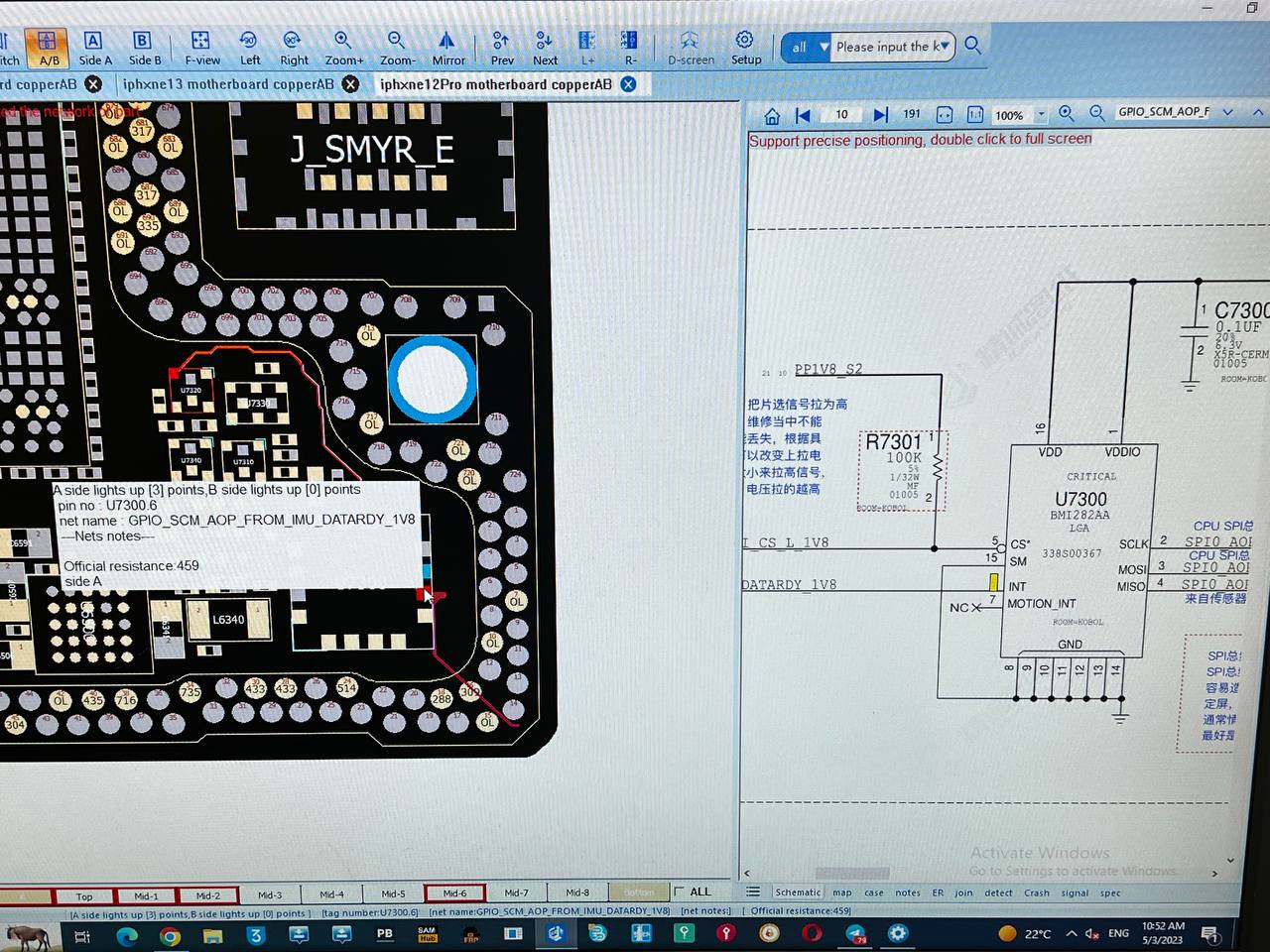Open the notes tab

908,892
